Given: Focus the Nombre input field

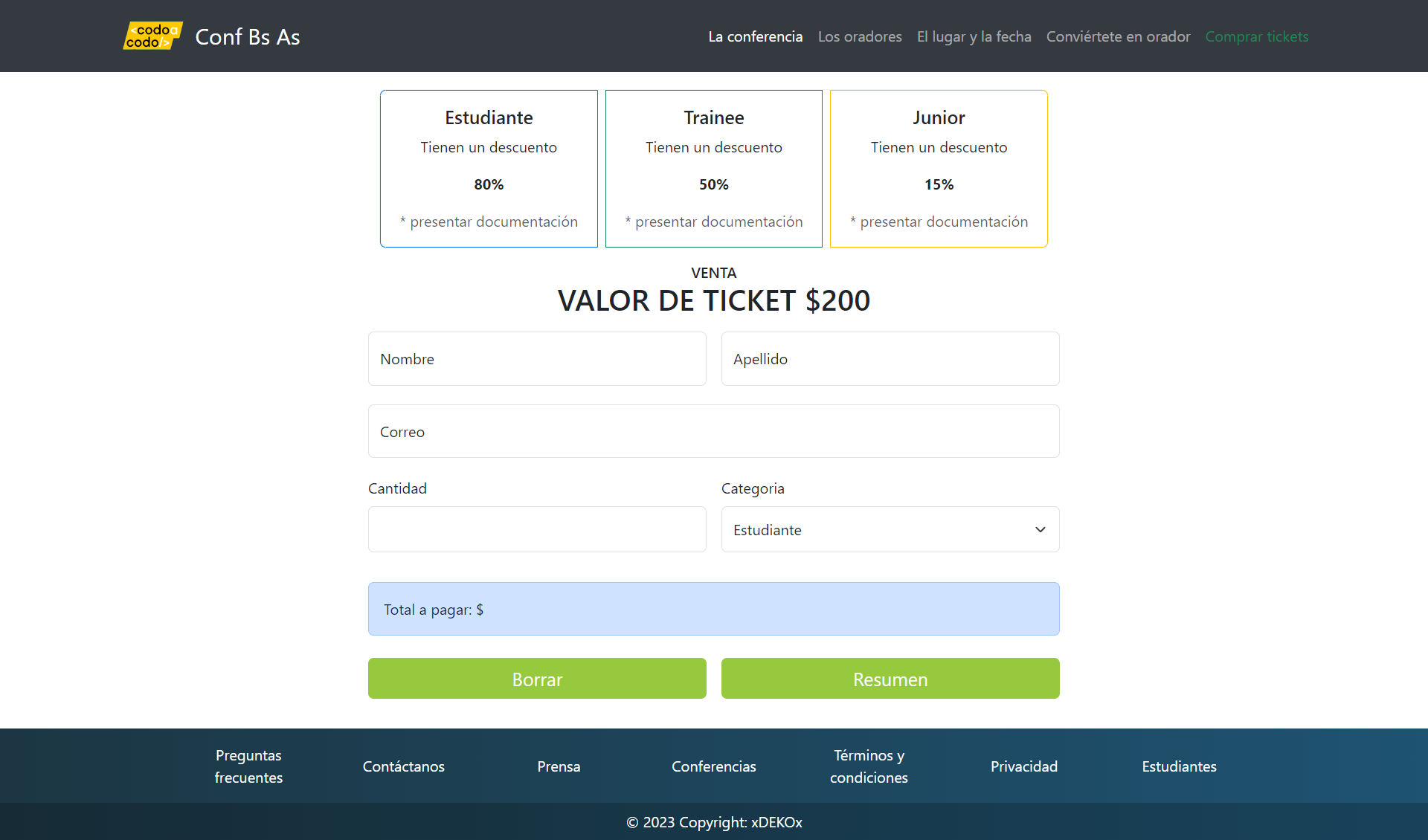Looking at the screenshot, I should 537,359.
